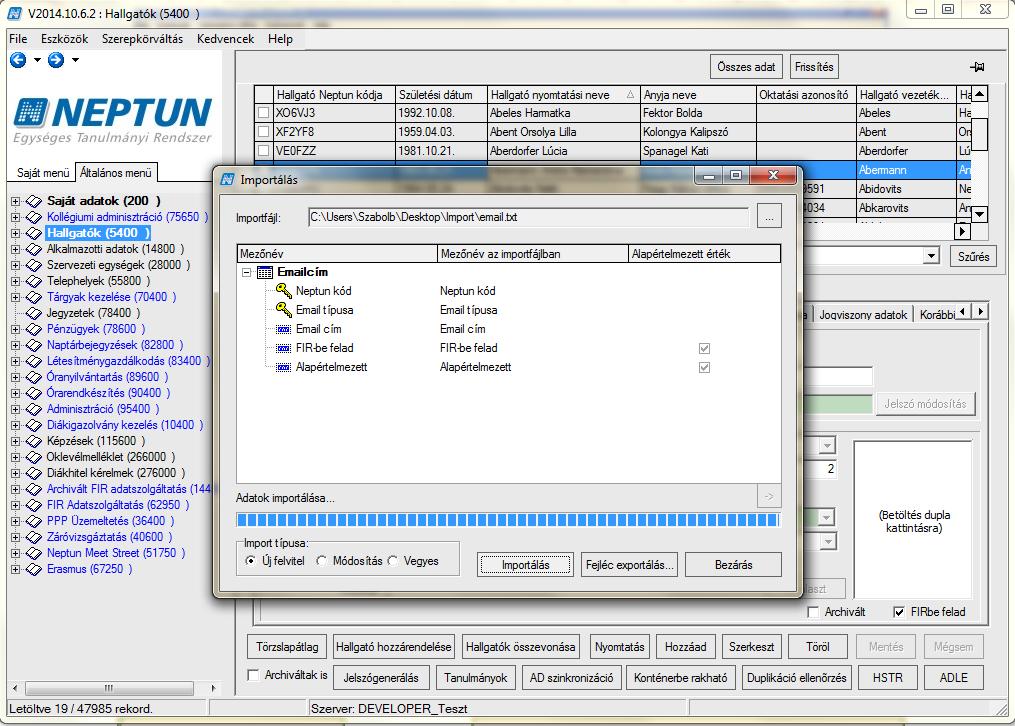The image size is (1015, 726).
Task: Expand the Tárgyak kezelése node
Action: (15, 298)
